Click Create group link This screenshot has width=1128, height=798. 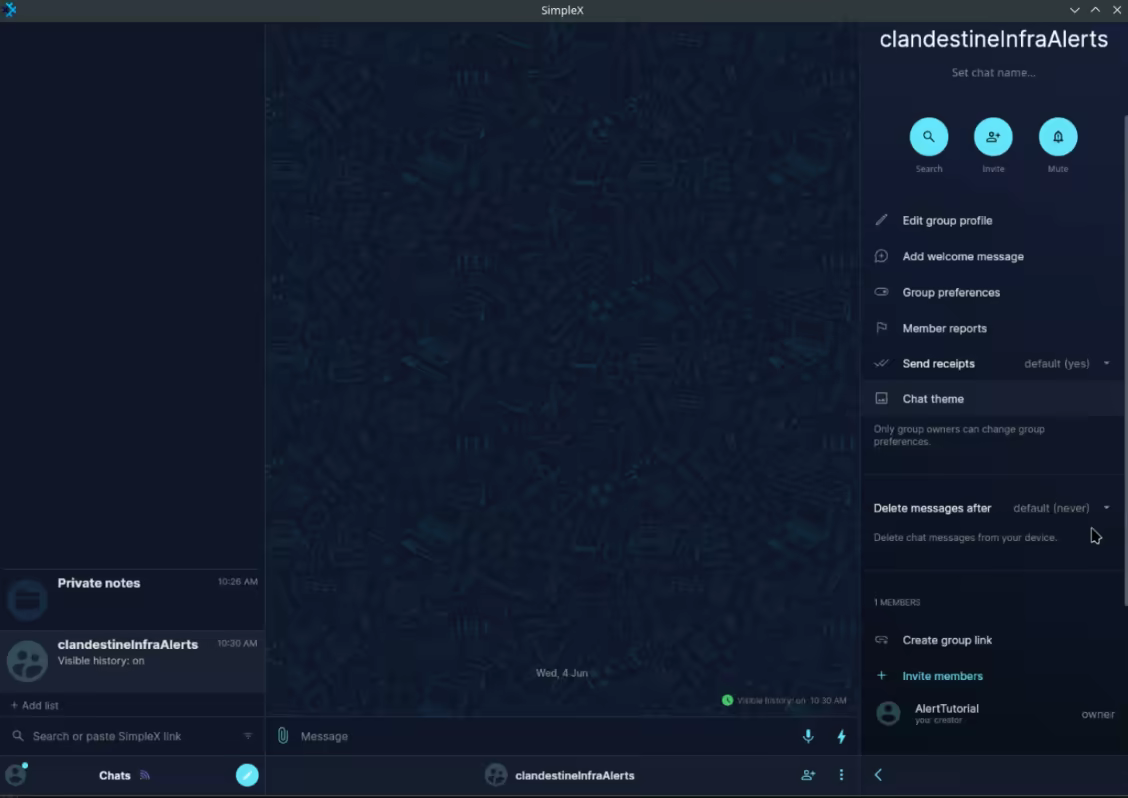click(x=946, y=640)
